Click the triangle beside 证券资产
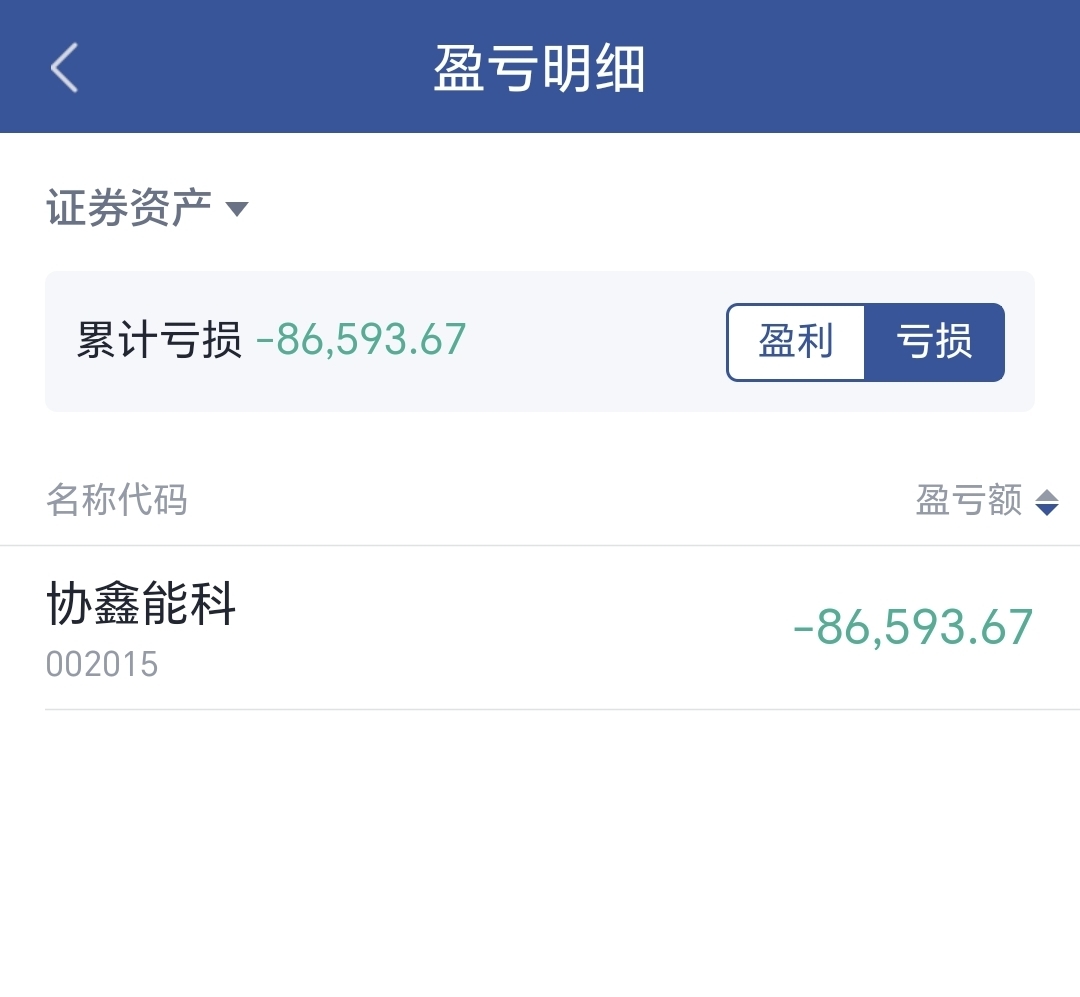 tap(237, 209)
